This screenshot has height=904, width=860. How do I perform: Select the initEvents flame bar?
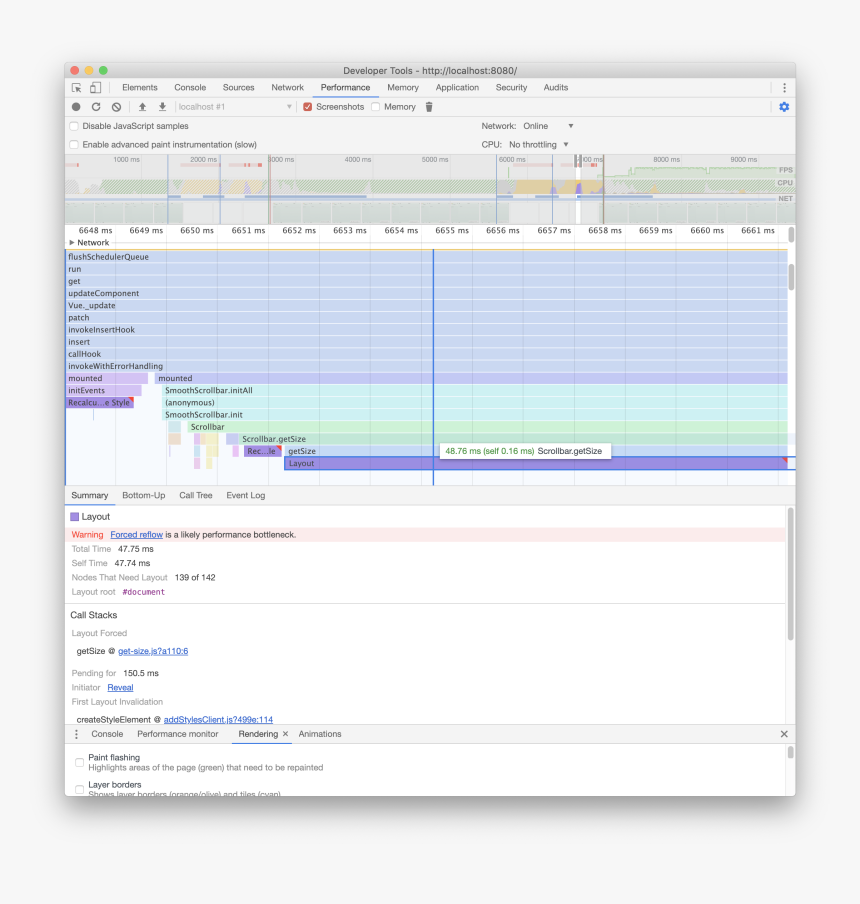point(104,390)
